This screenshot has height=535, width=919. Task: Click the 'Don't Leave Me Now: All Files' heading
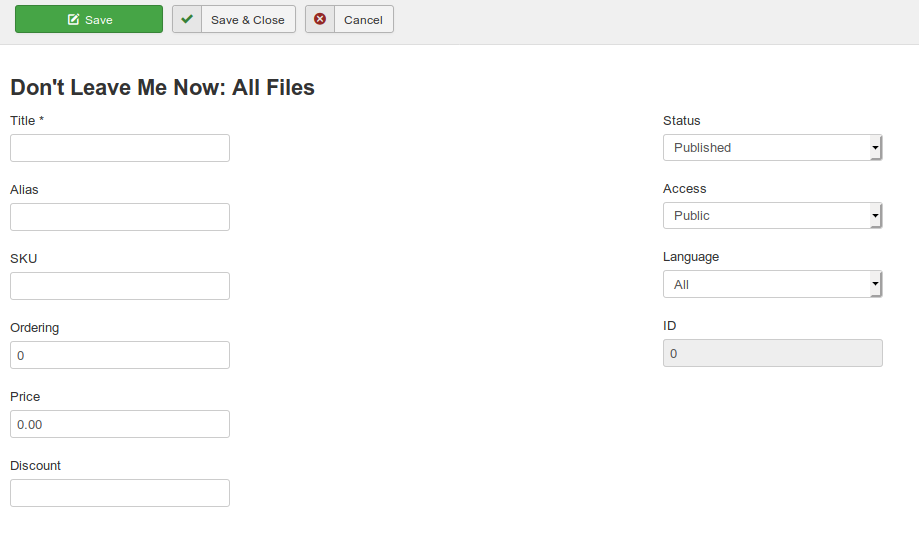(x=162, y=88)
